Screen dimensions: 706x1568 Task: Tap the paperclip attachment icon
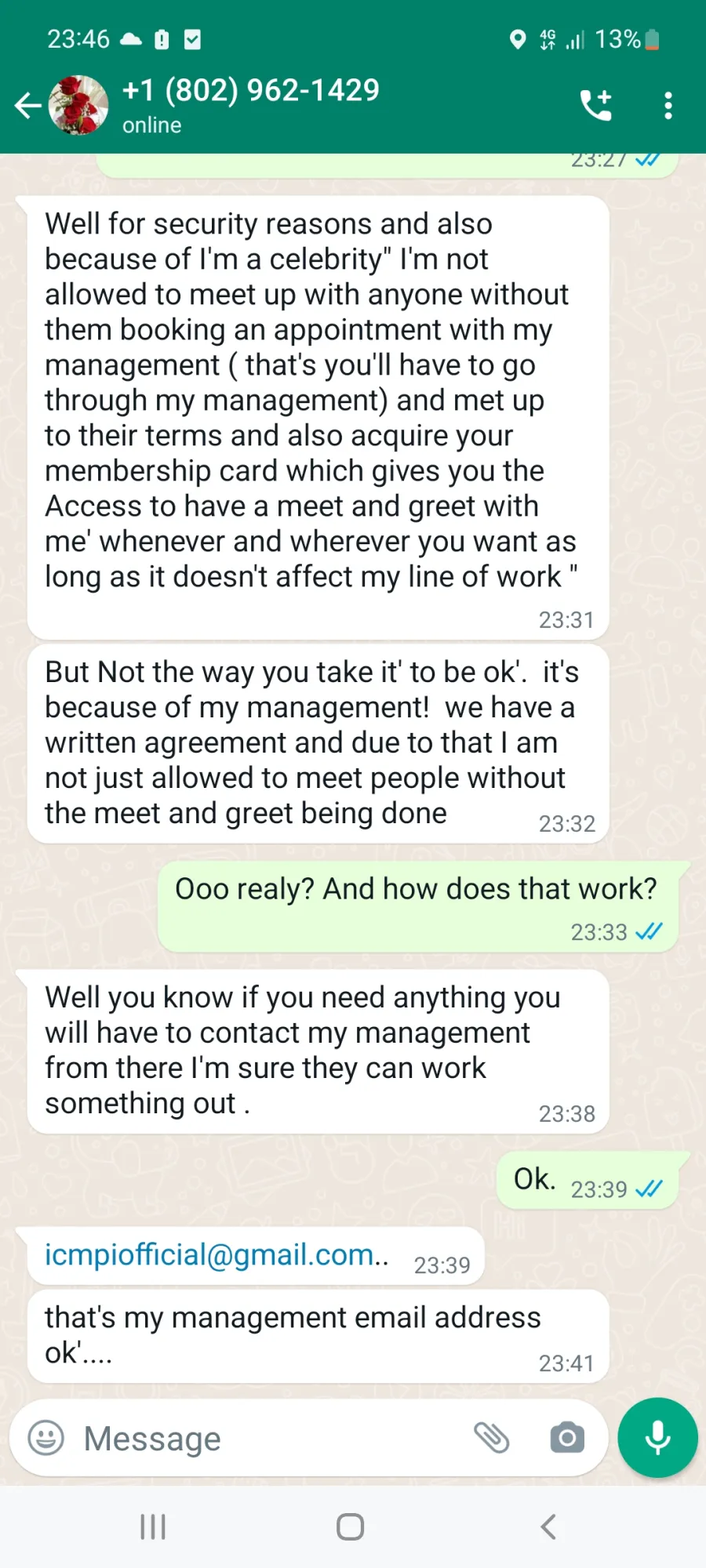coord(492,1438)
